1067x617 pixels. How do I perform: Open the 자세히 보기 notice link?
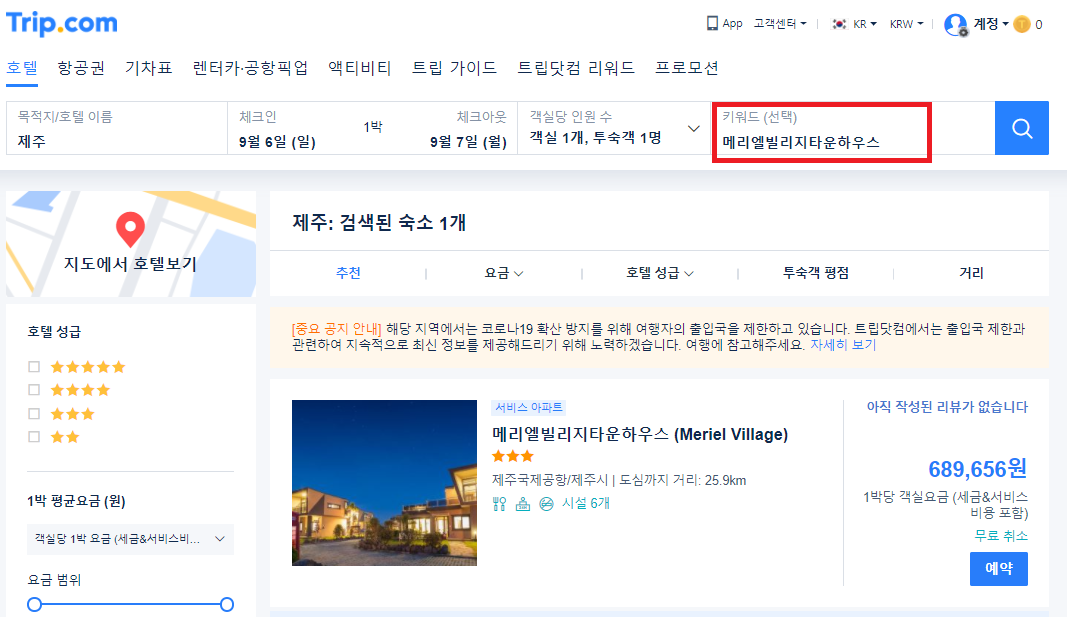click(842, 345)
